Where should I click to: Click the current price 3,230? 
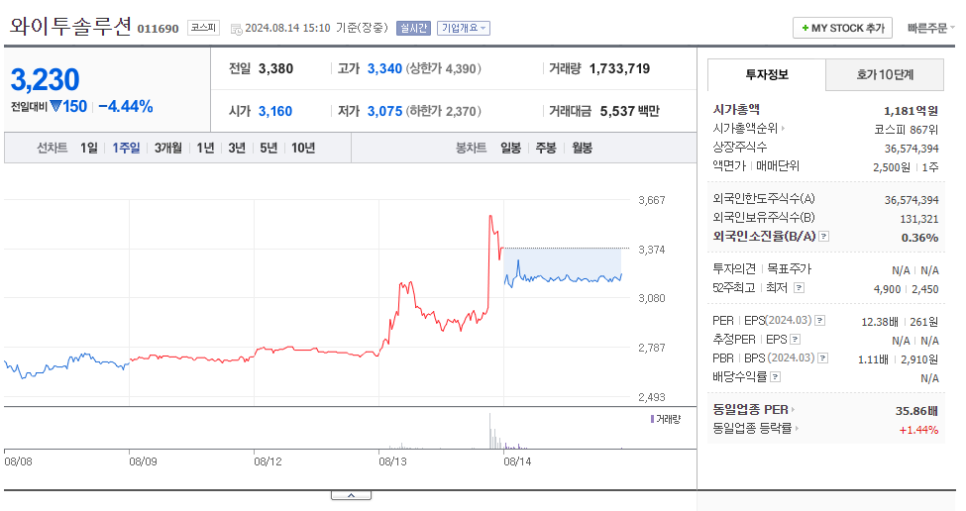tap(45, 80)
